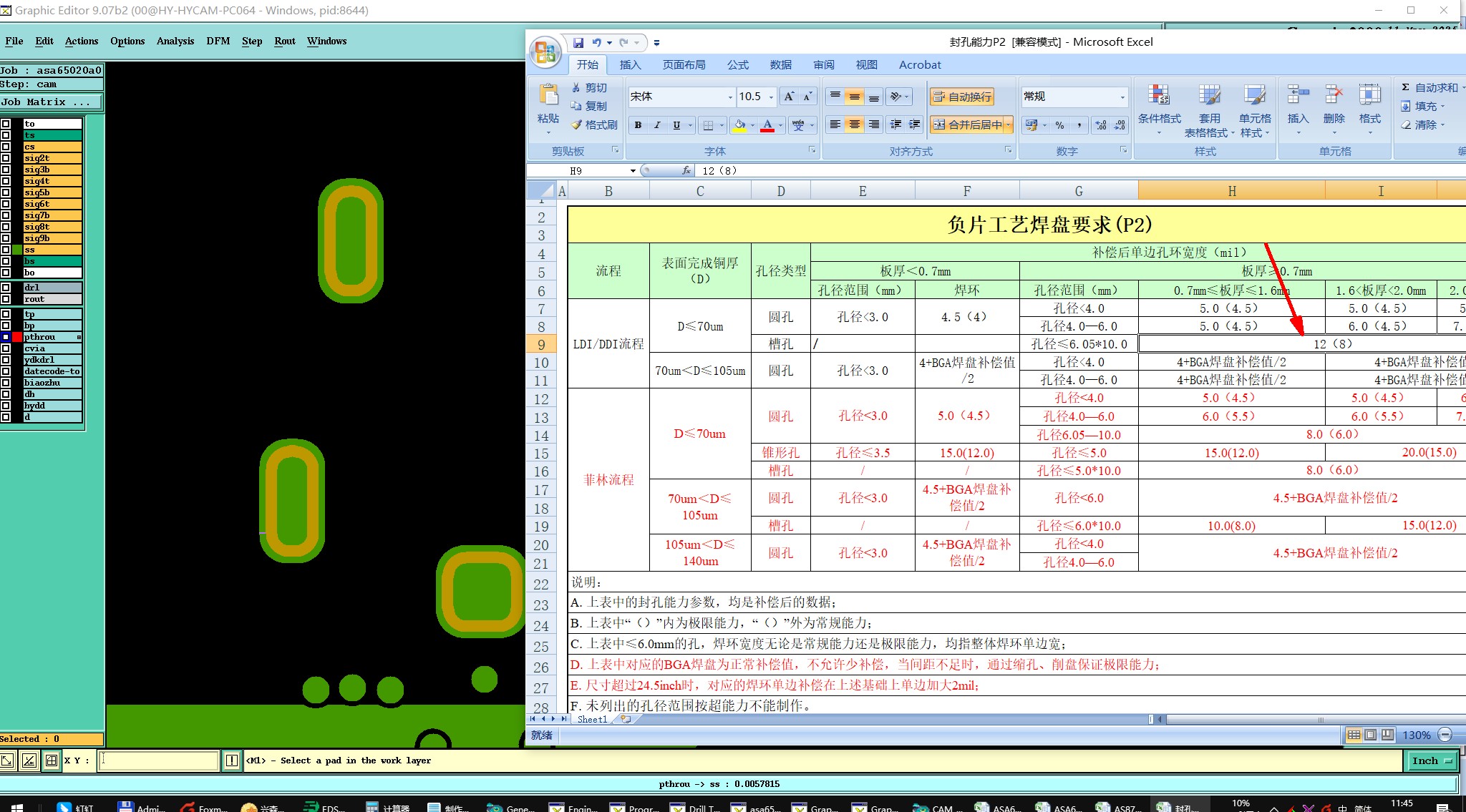The width and height of the screenshot is (1466, 812).
Task: Toggle the checkbox for the drl layer
Action: 6,288
